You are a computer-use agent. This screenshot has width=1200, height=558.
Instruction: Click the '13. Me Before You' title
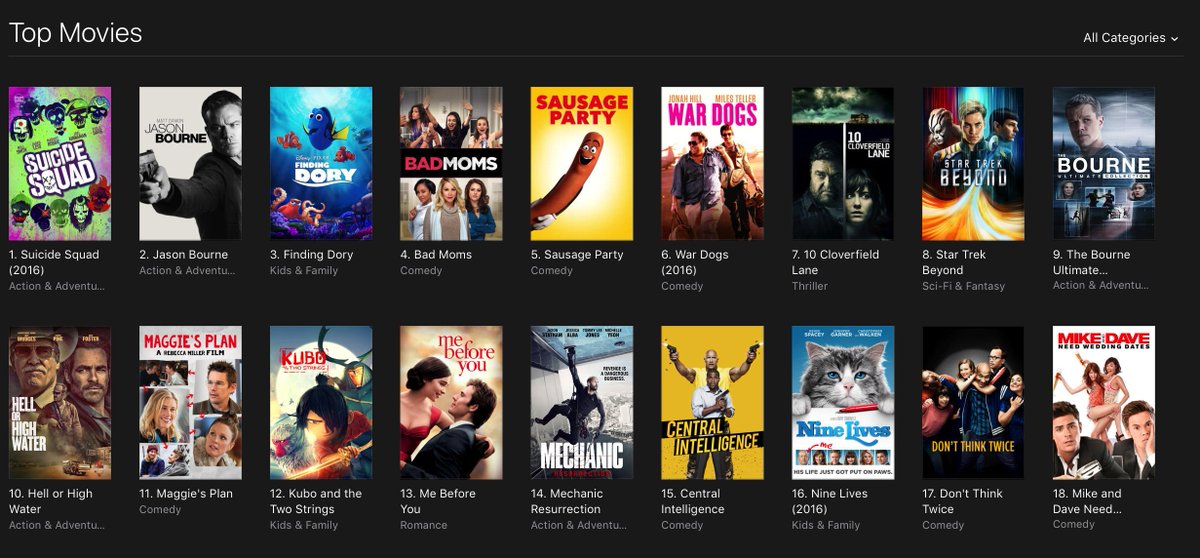point(438,501)
